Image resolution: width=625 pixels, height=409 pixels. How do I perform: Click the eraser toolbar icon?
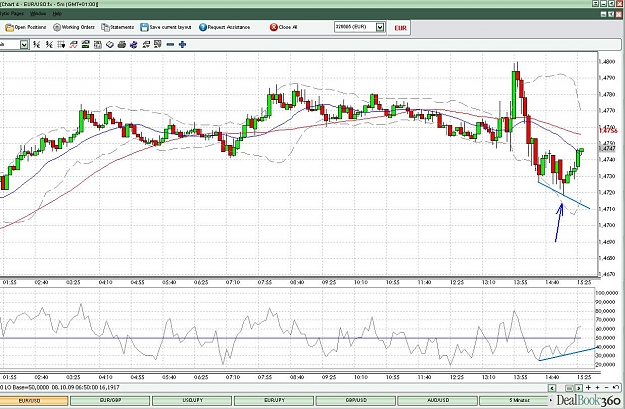tap(110, 44)
